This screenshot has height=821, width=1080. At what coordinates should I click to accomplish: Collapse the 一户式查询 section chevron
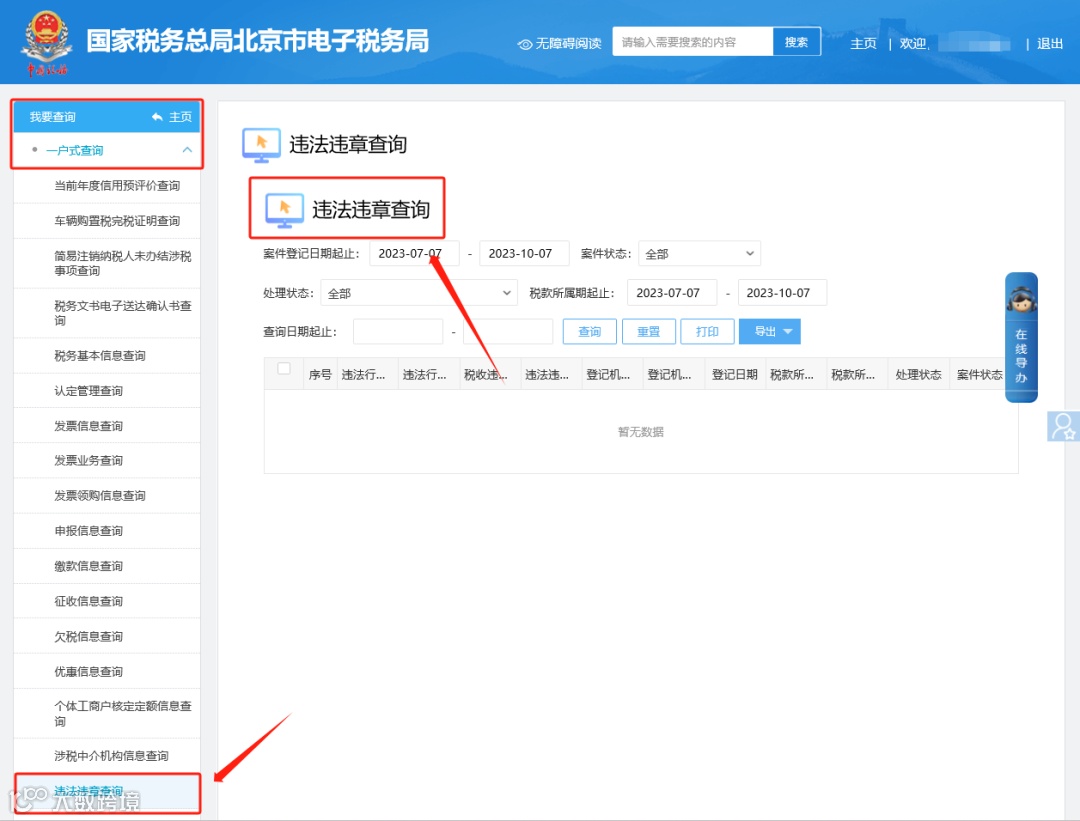click(x=187, y=150)
